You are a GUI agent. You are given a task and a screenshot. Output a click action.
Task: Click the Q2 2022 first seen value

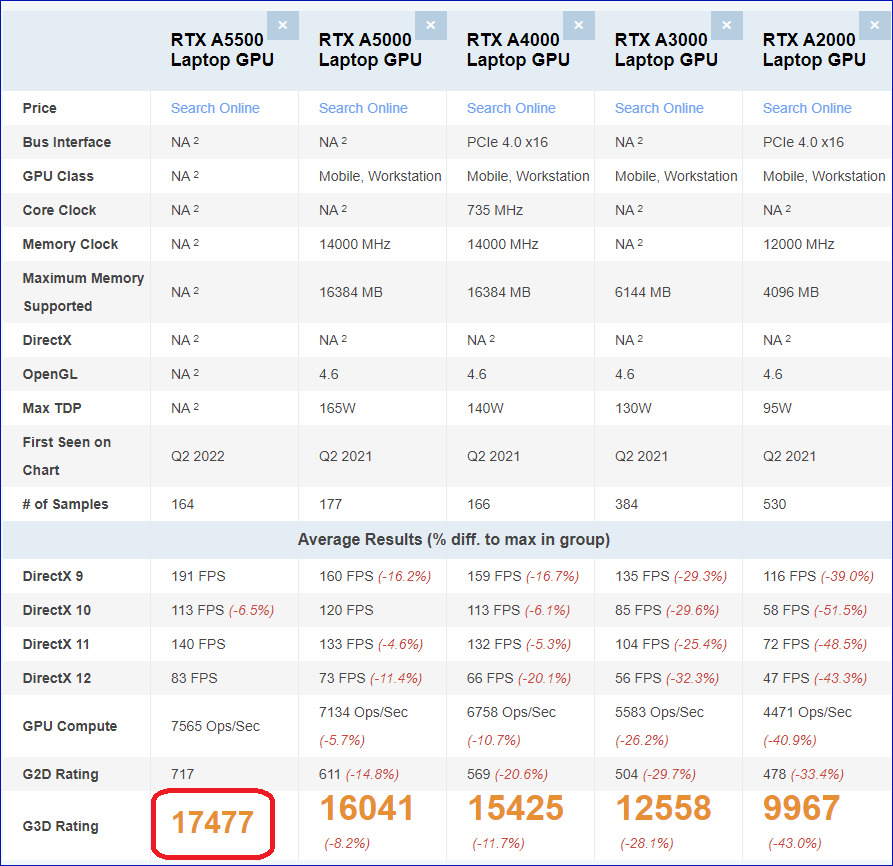[x=198, y=456]
